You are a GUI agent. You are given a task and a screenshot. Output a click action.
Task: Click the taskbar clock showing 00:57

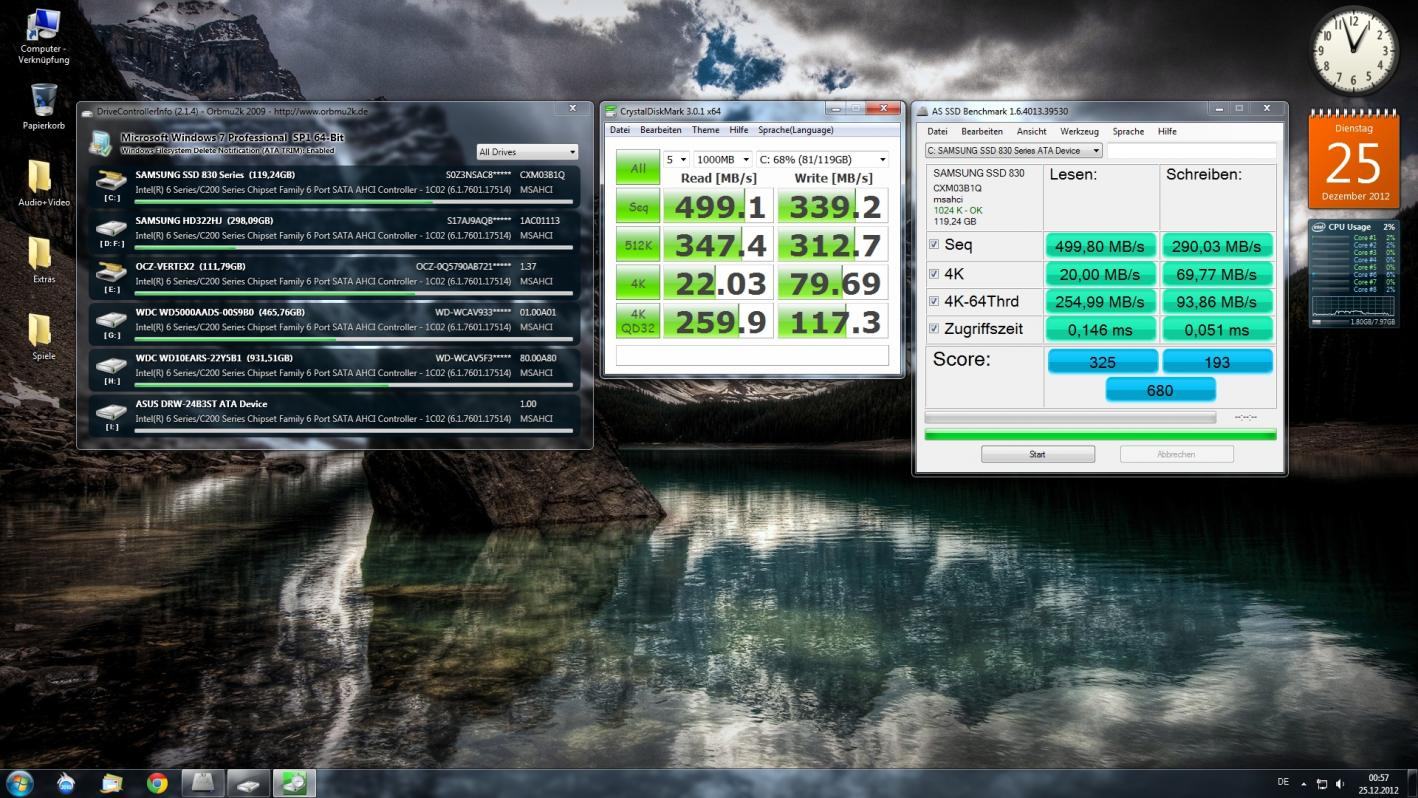1379,783
